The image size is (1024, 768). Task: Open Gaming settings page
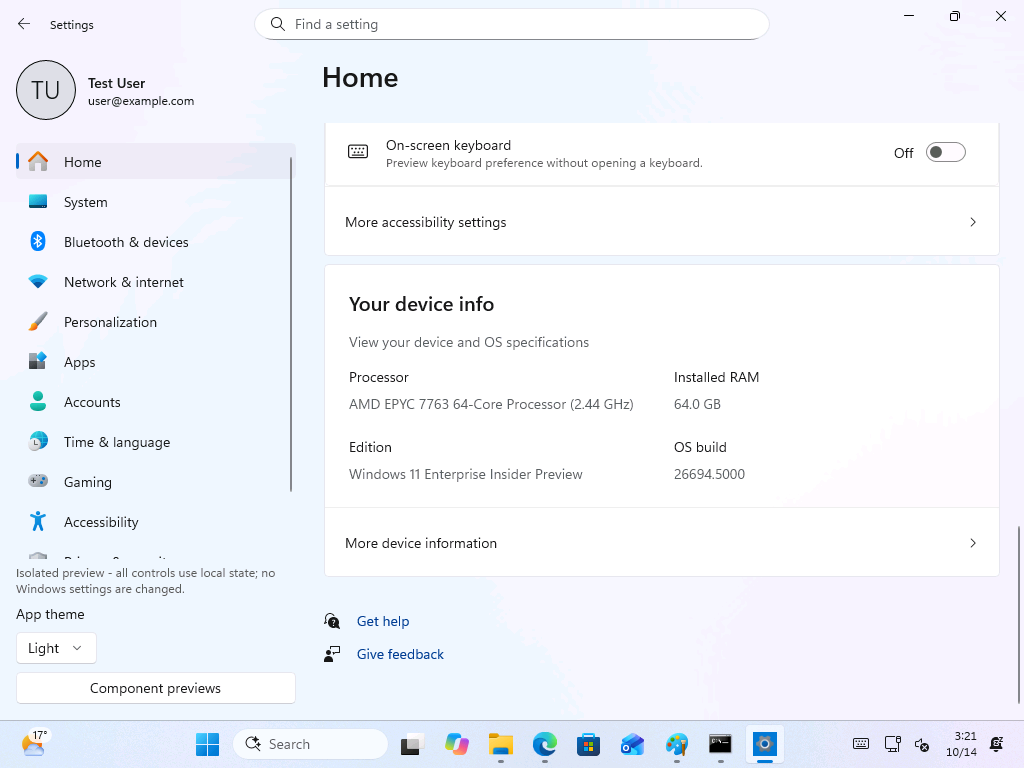[x=155, y=481]
